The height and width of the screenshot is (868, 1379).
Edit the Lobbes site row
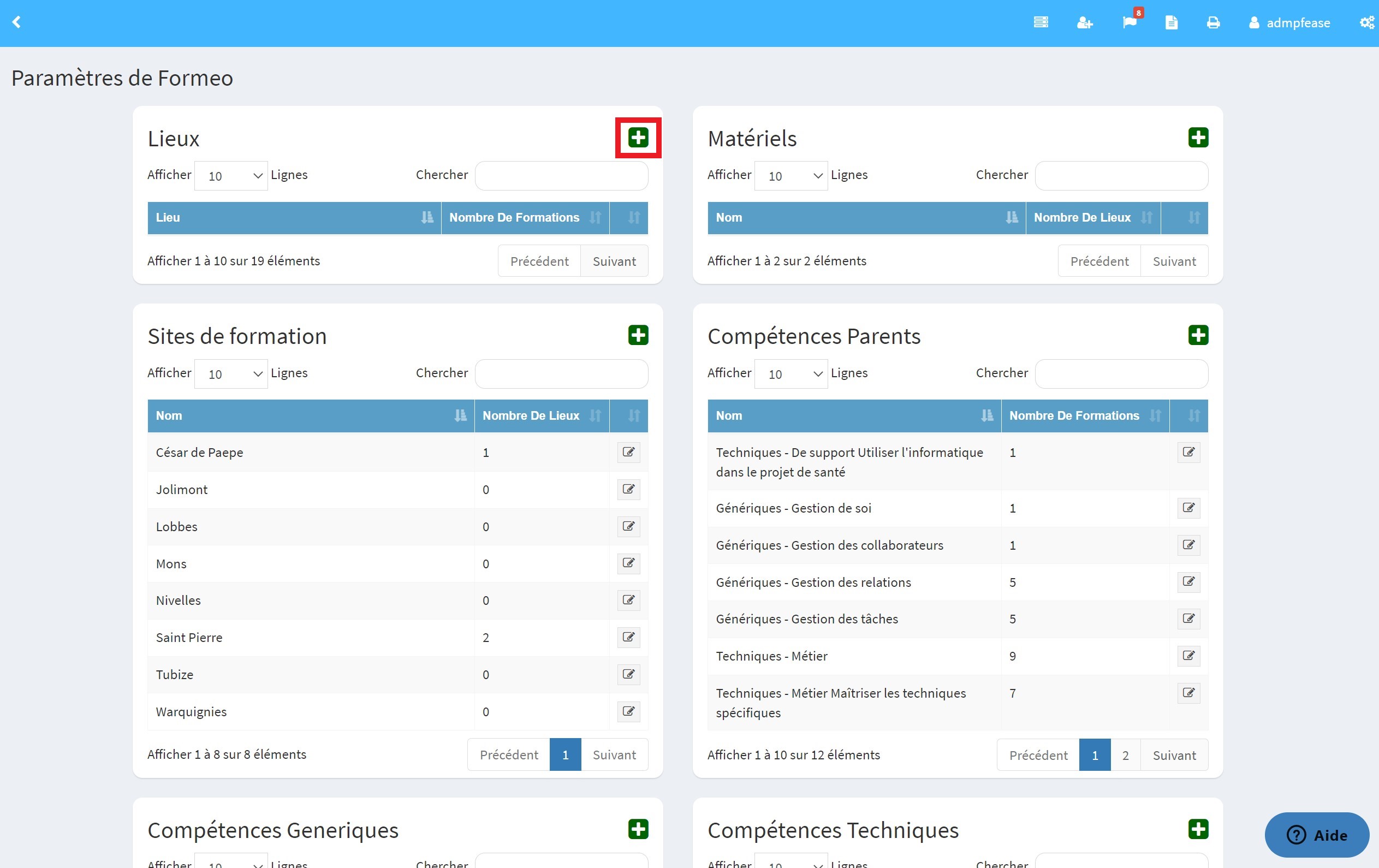tap(628, 526)
